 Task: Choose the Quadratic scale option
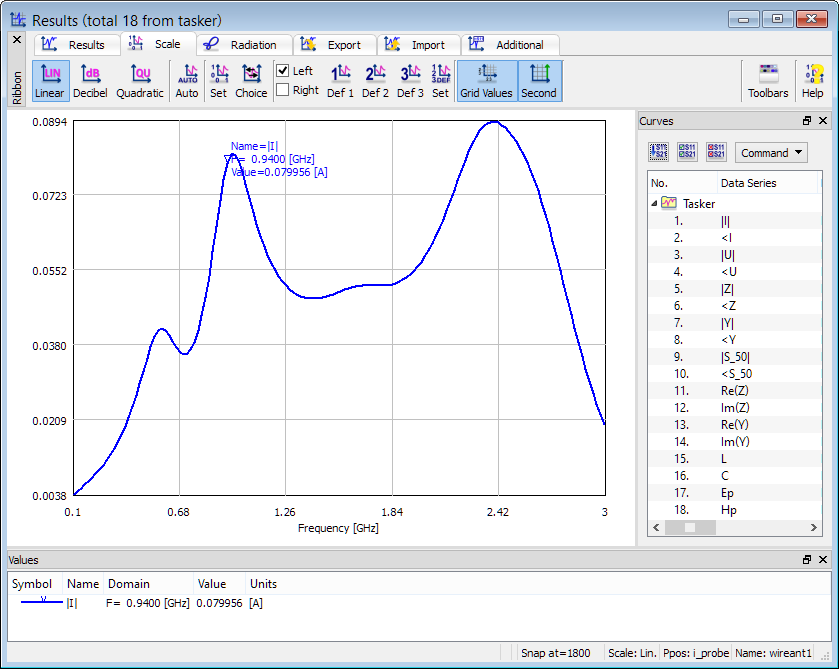click(x=140, y=80)
